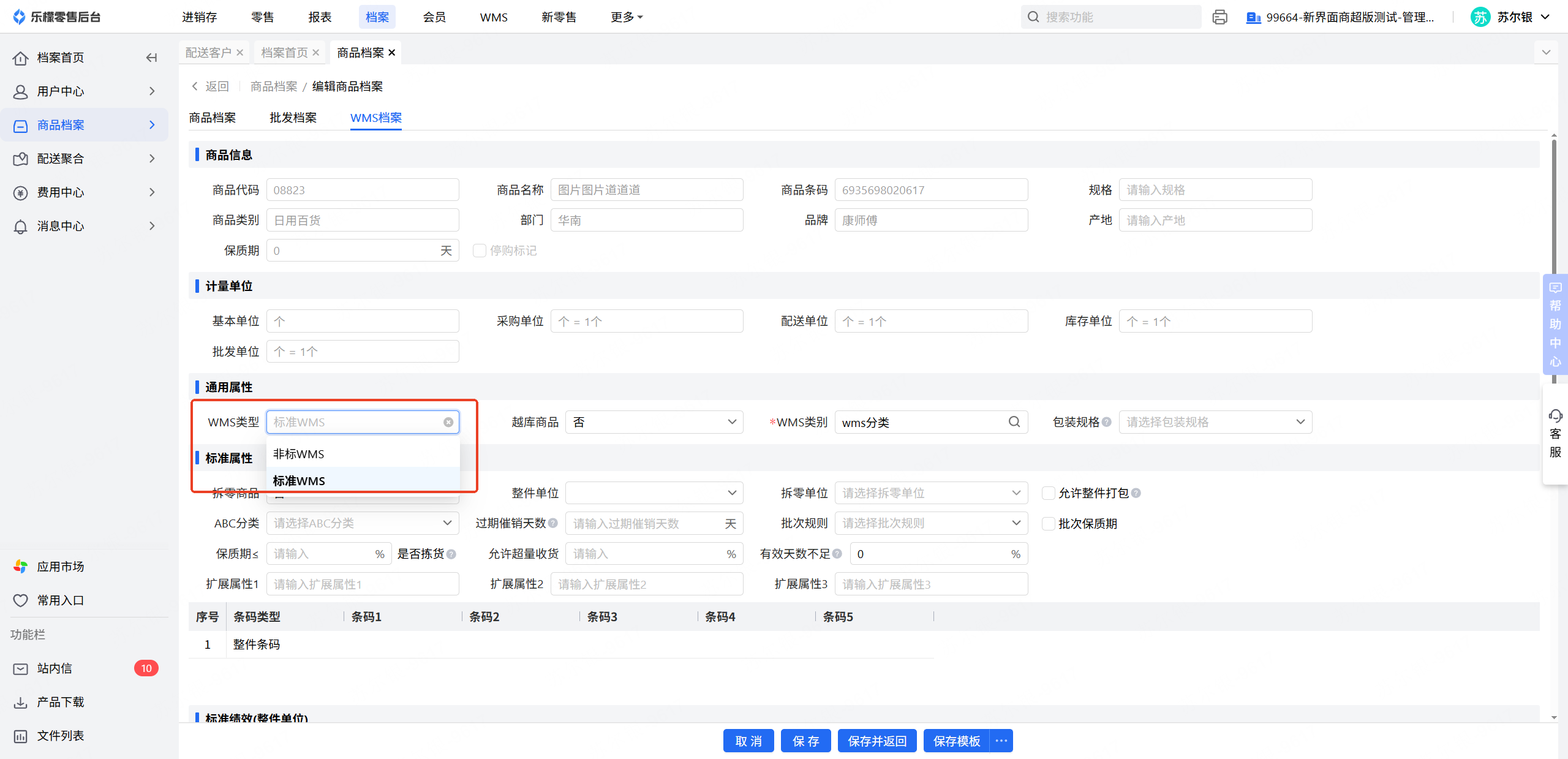Open 应用市场 in sidebar
1568x759 pixels.
pos(60,567)
